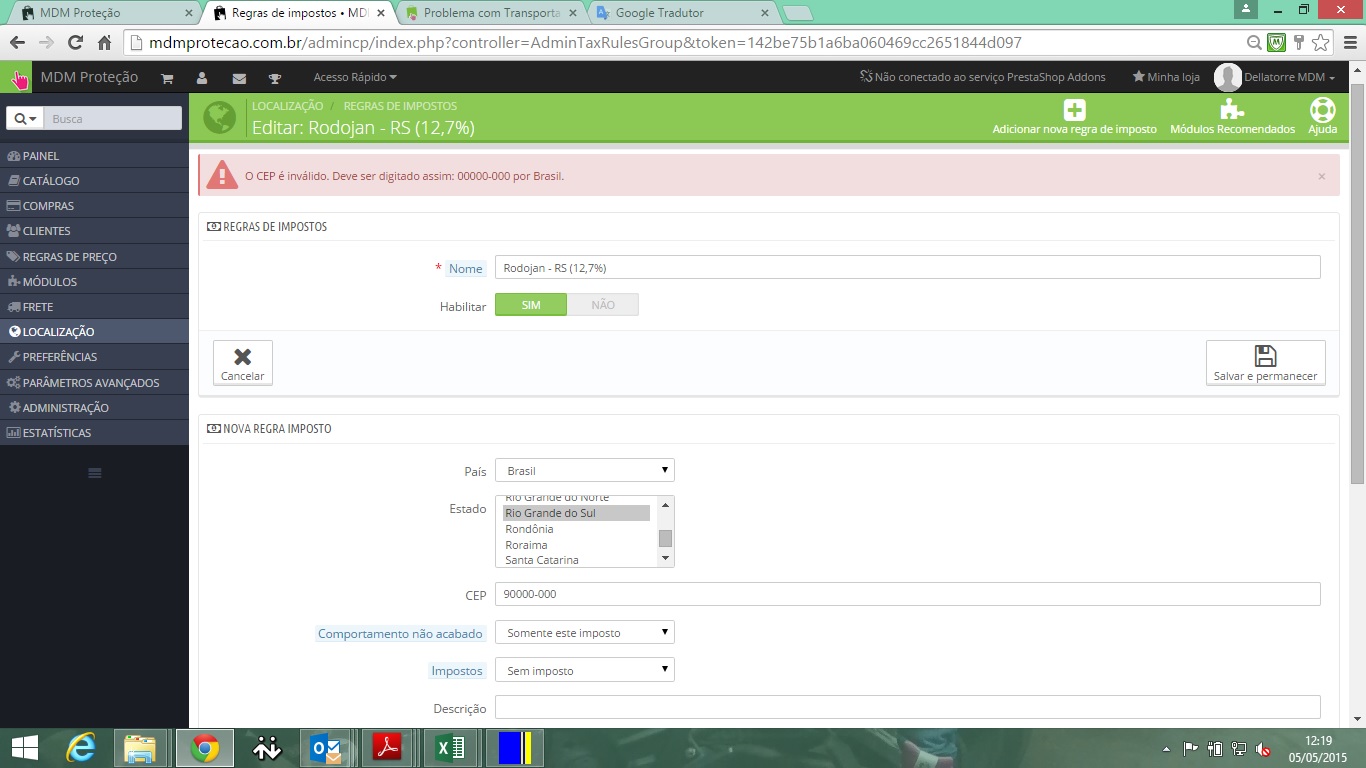The image size is (1366, 768).
Task: Collapse the sidebar with hamburger icon
Action: [95, 473]
